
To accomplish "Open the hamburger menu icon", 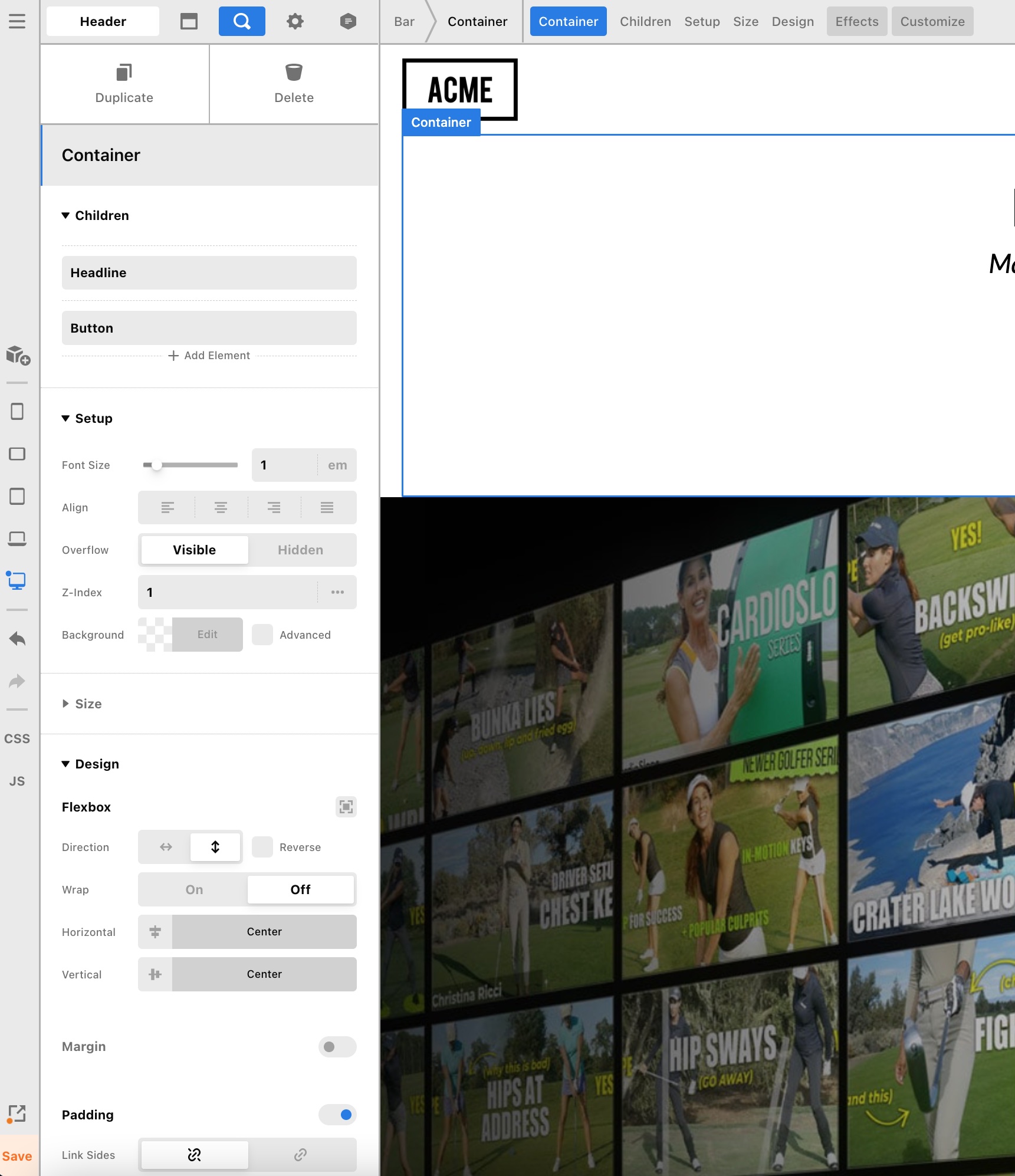I will click(x=17, y=22).
